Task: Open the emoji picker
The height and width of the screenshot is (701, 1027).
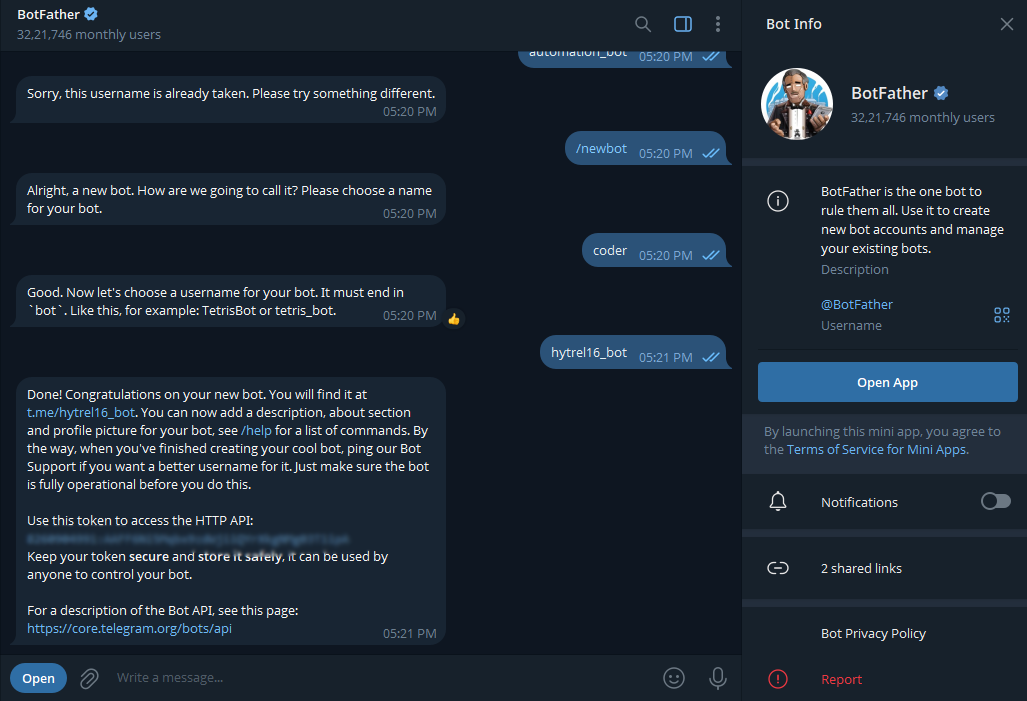Action: pyautogui.click(x=674, y=678)
